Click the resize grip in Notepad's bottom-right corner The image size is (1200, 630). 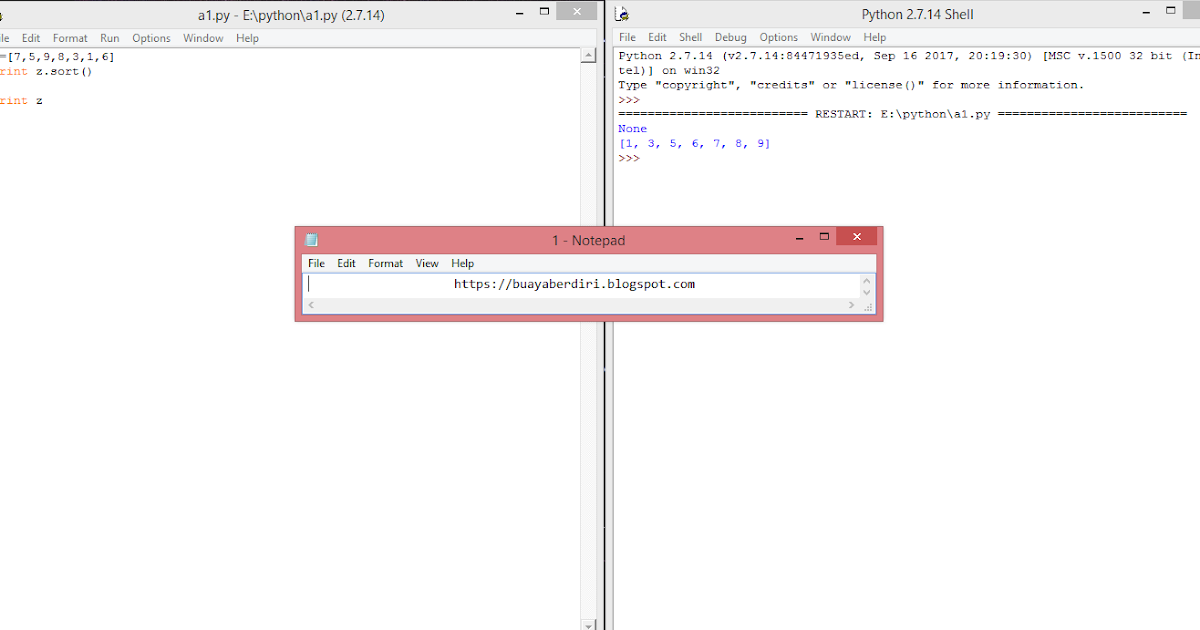point(866,307)
